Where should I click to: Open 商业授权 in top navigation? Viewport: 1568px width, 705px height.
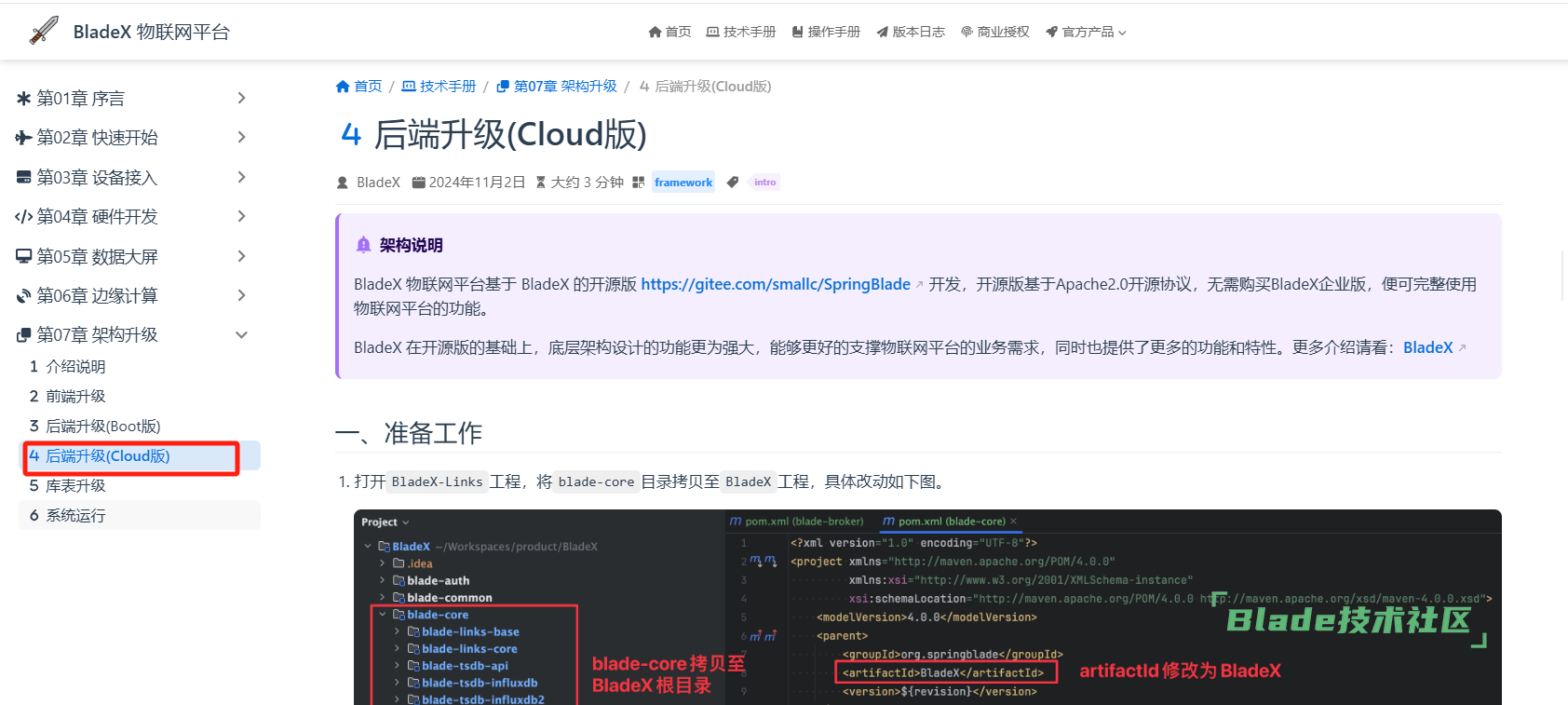tap(995, 32)
